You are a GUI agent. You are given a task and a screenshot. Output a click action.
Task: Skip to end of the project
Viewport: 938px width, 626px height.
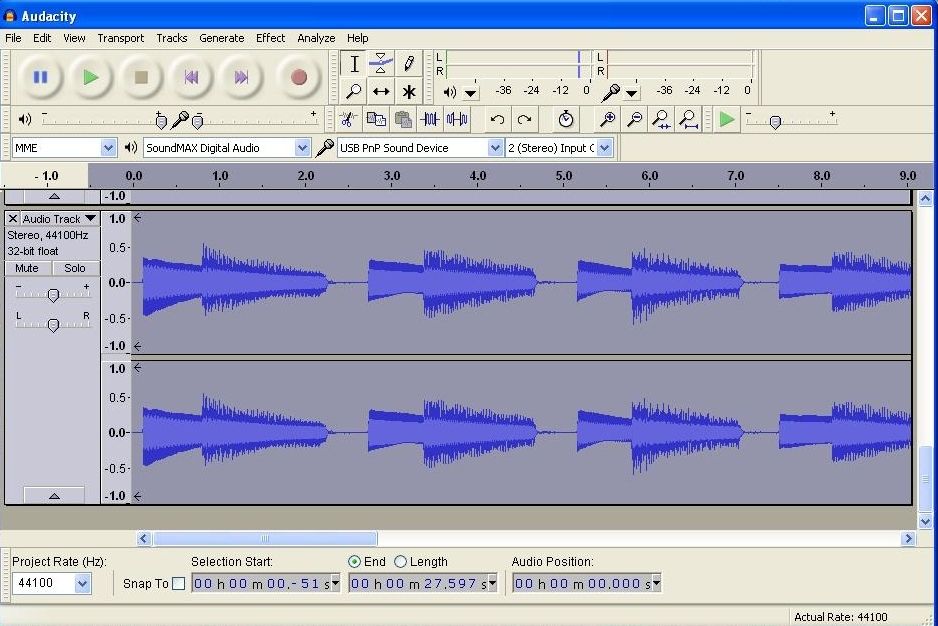[x=241, y=77]
